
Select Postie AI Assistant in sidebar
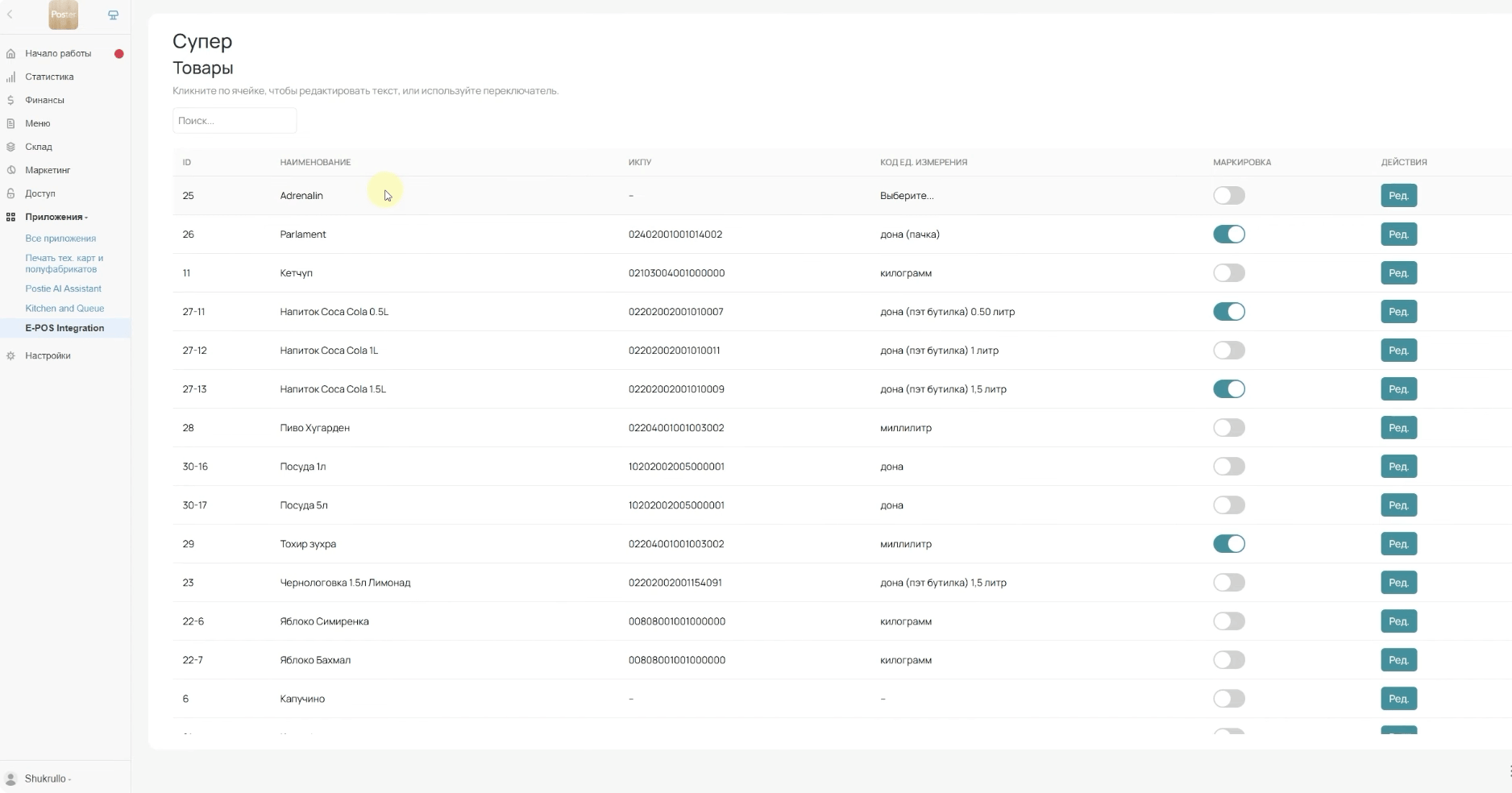pos(63,289)
